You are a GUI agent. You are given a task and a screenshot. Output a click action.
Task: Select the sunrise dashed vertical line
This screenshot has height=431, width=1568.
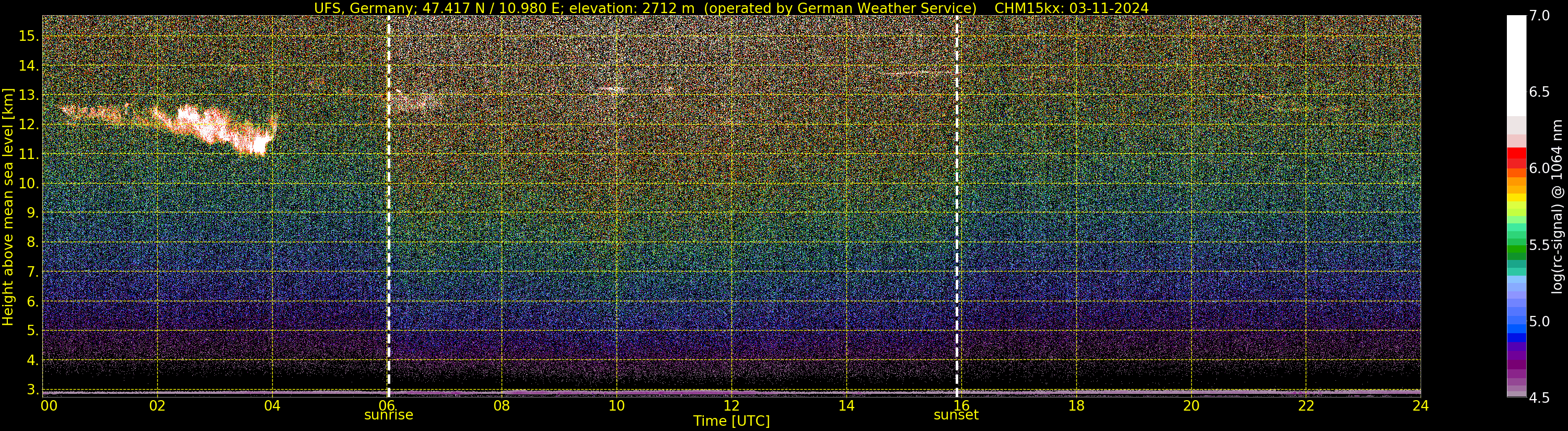(388, 207)
